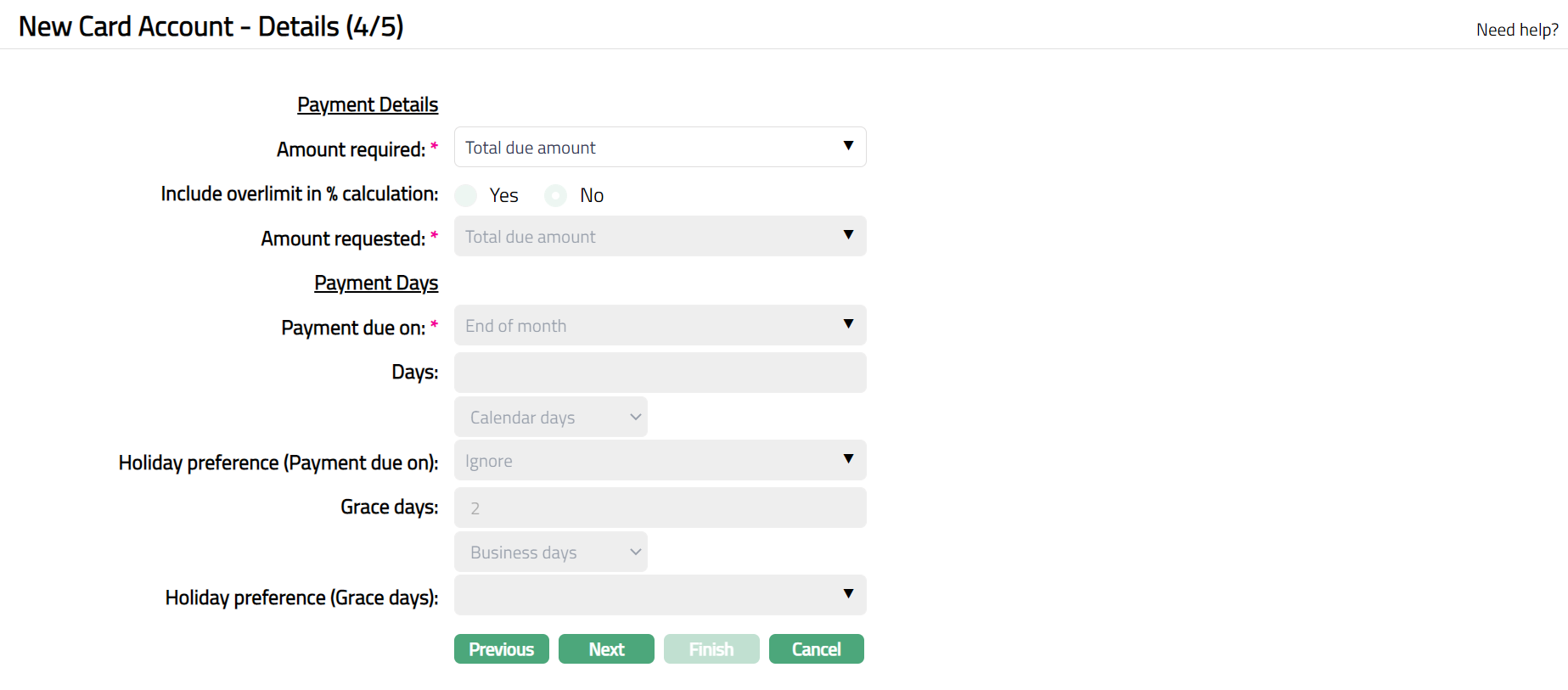Open the Amount requested dropdown
1568x690 pixels.
click(x=659, y=237)
